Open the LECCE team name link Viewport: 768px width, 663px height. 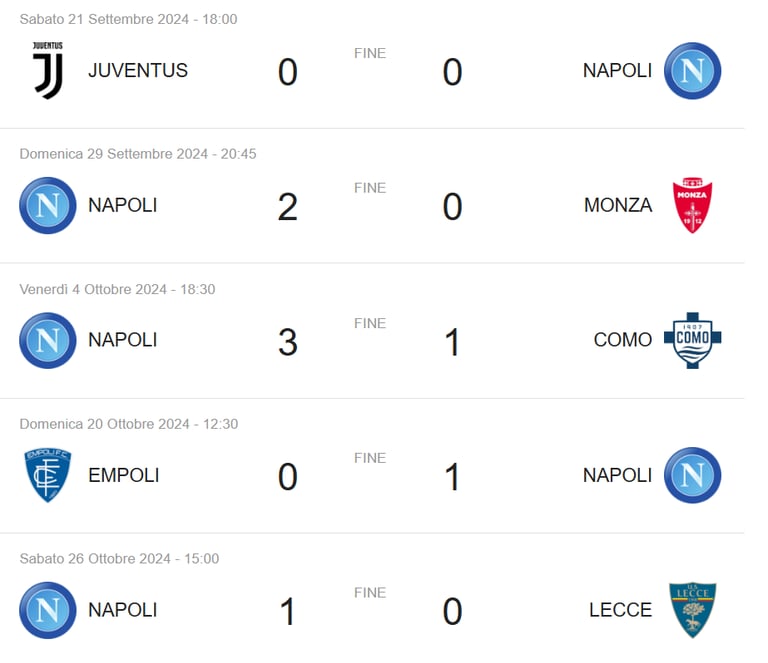621,610
